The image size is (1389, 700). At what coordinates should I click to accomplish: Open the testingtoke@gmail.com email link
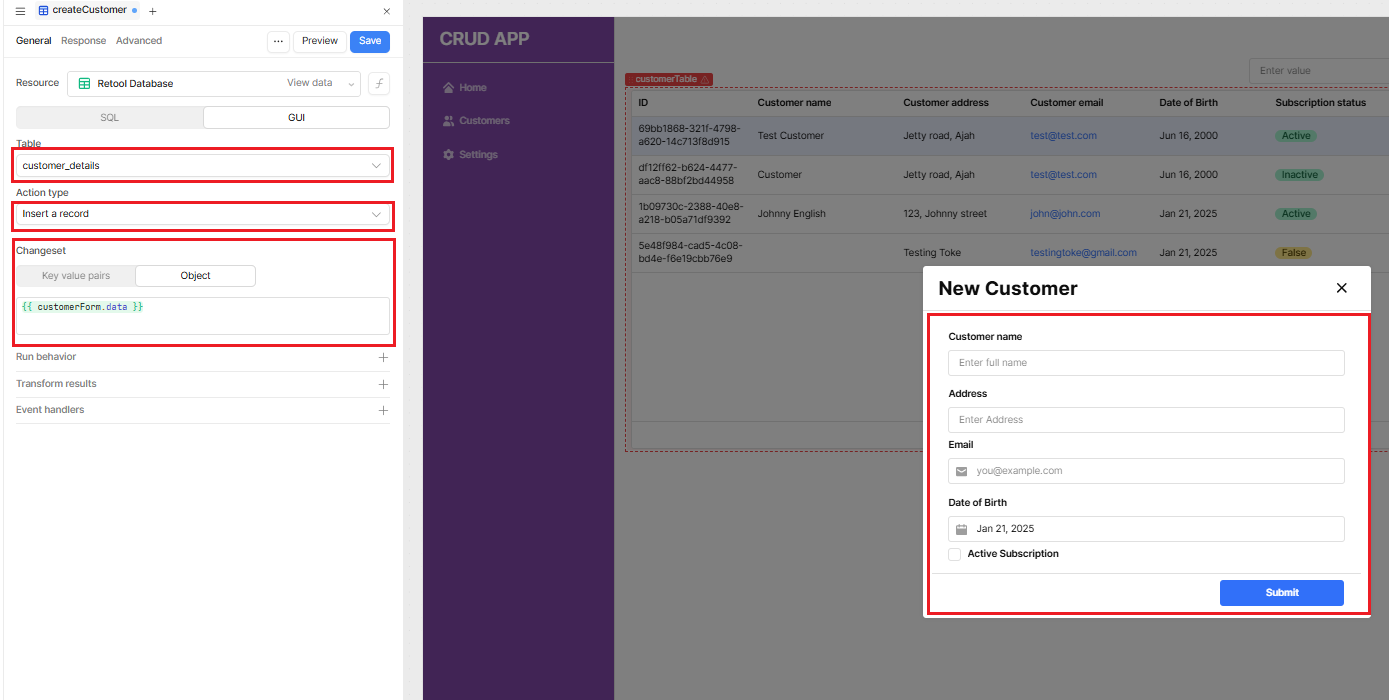pos(1083,253)
